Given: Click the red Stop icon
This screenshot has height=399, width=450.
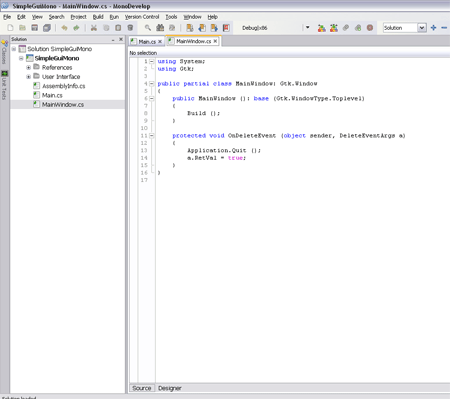Looking at the screenshot, I should [x=370, y=28].
